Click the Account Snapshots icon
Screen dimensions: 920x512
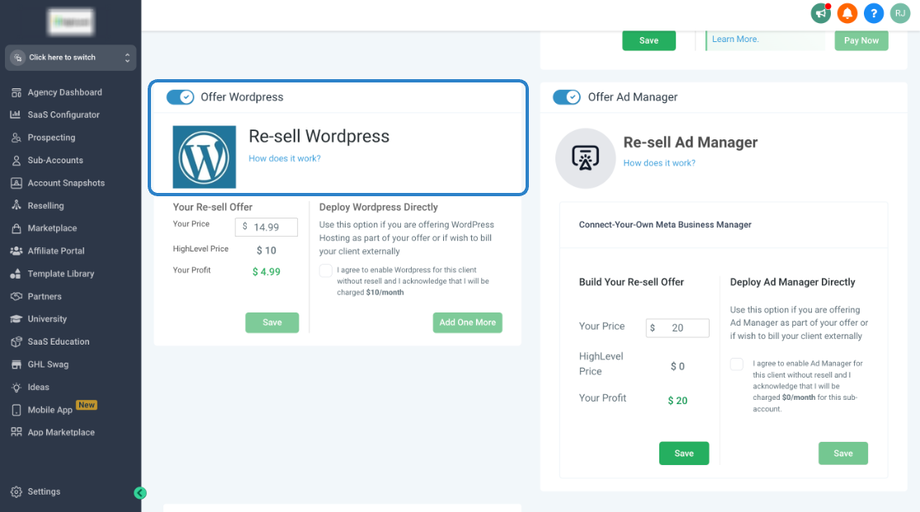16,183
